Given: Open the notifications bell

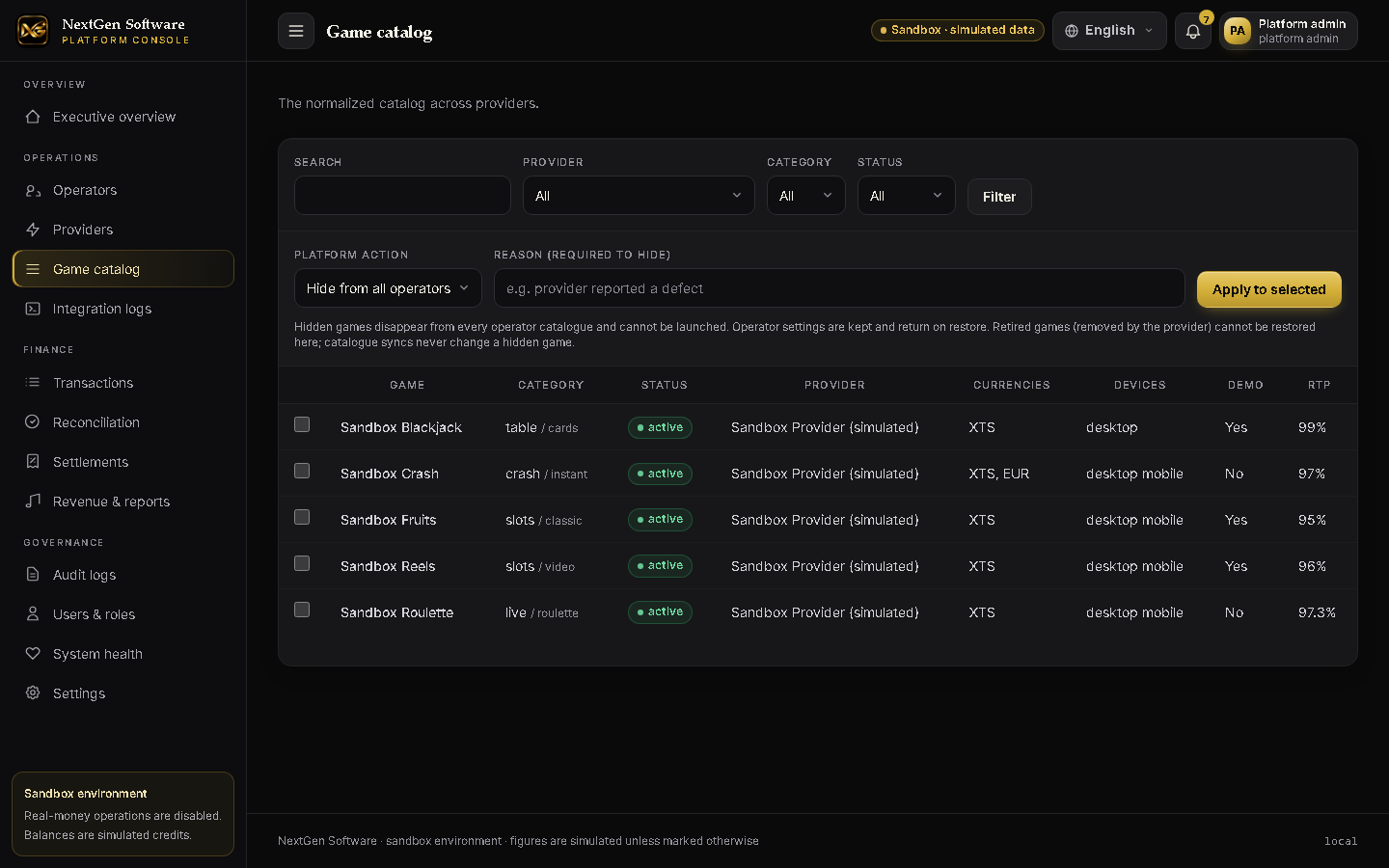Looking at the screenshot, I should click(x=1193, y=31).
